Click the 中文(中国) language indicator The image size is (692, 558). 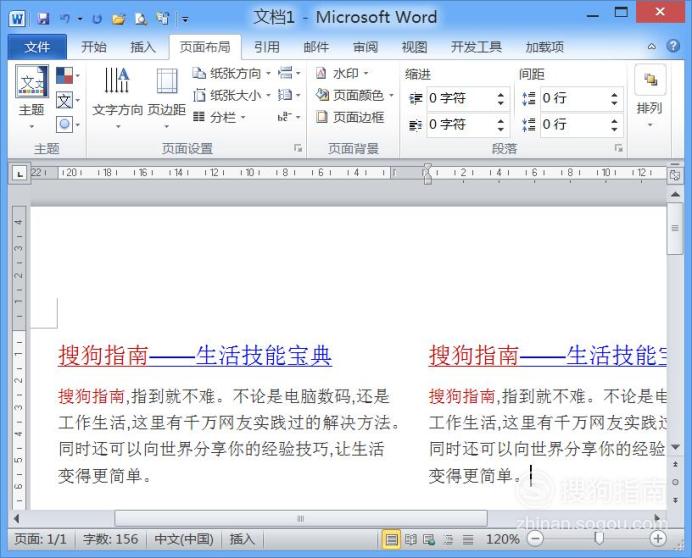point(184,539)
